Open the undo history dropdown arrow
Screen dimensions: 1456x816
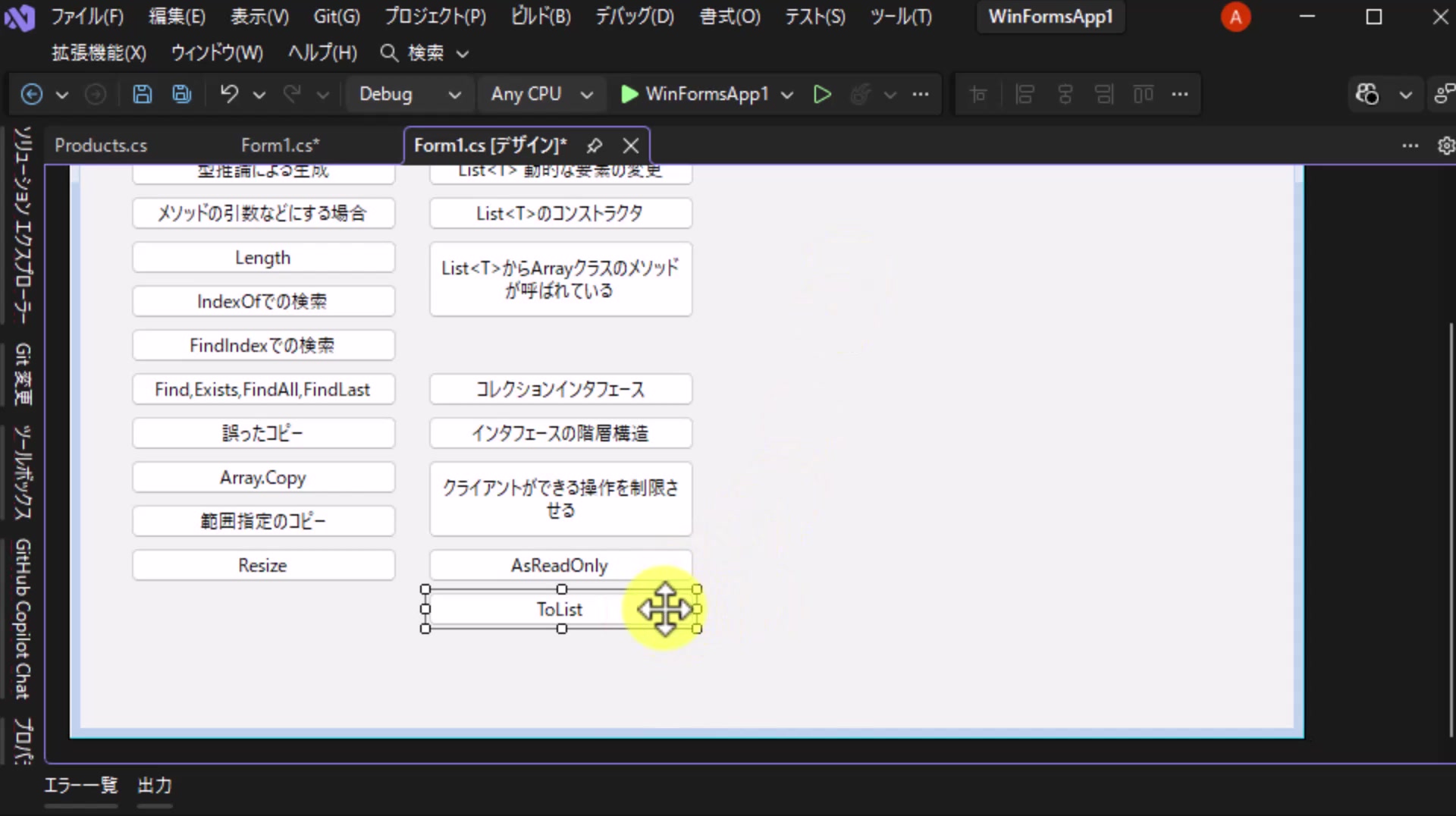pos(259,95)
